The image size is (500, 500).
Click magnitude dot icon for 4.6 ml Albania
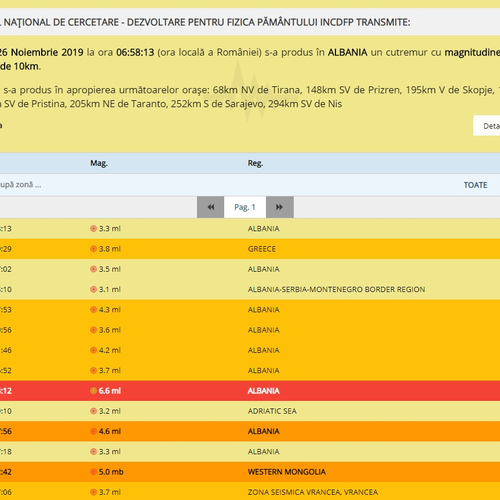[x=94, y=431]
